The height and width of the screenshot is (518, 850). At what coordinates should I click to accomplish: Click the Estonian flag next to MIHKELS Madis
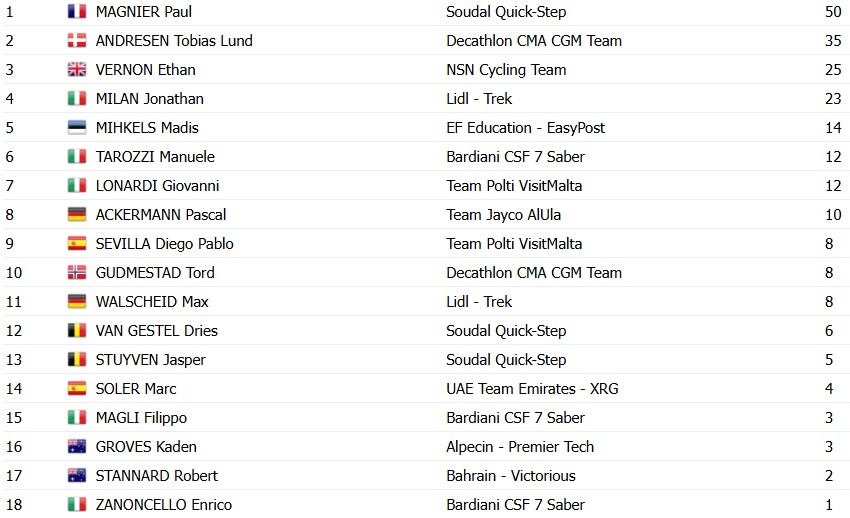pyautogui.click(x=76, y=127)
